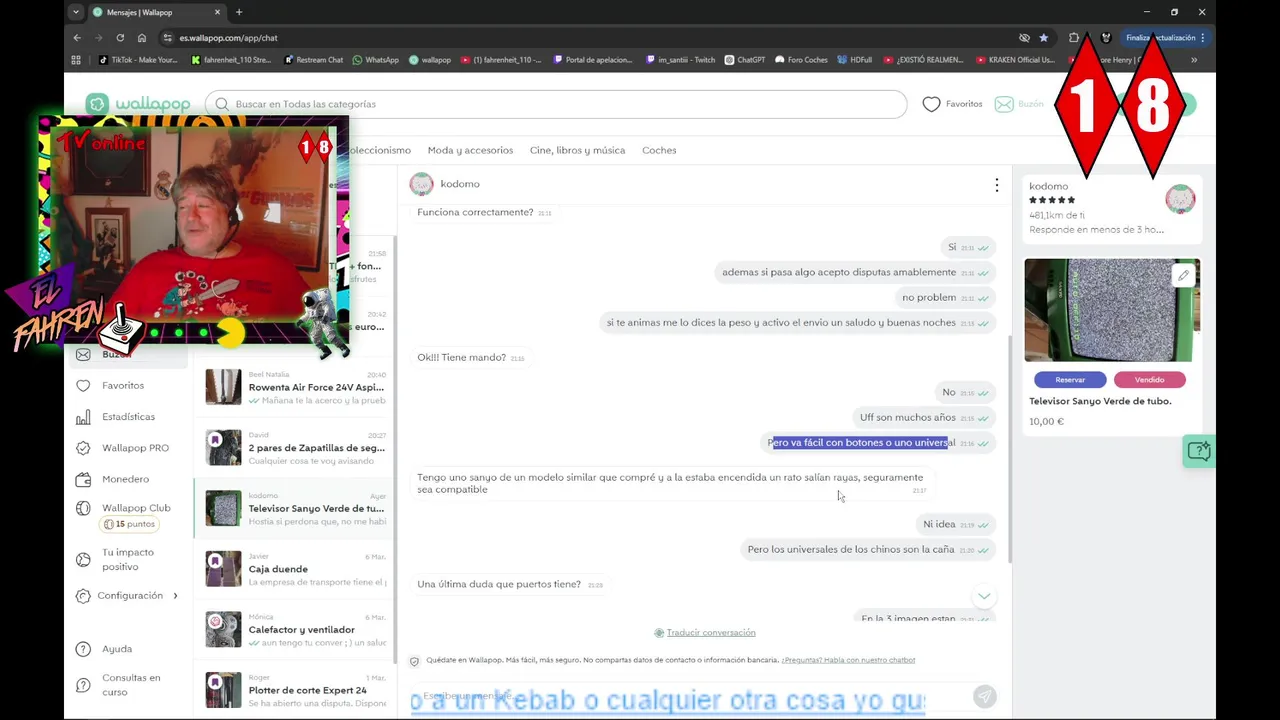Click the search magnifier icon
This screenshot has height=720, width=1280.
point(222,104)
